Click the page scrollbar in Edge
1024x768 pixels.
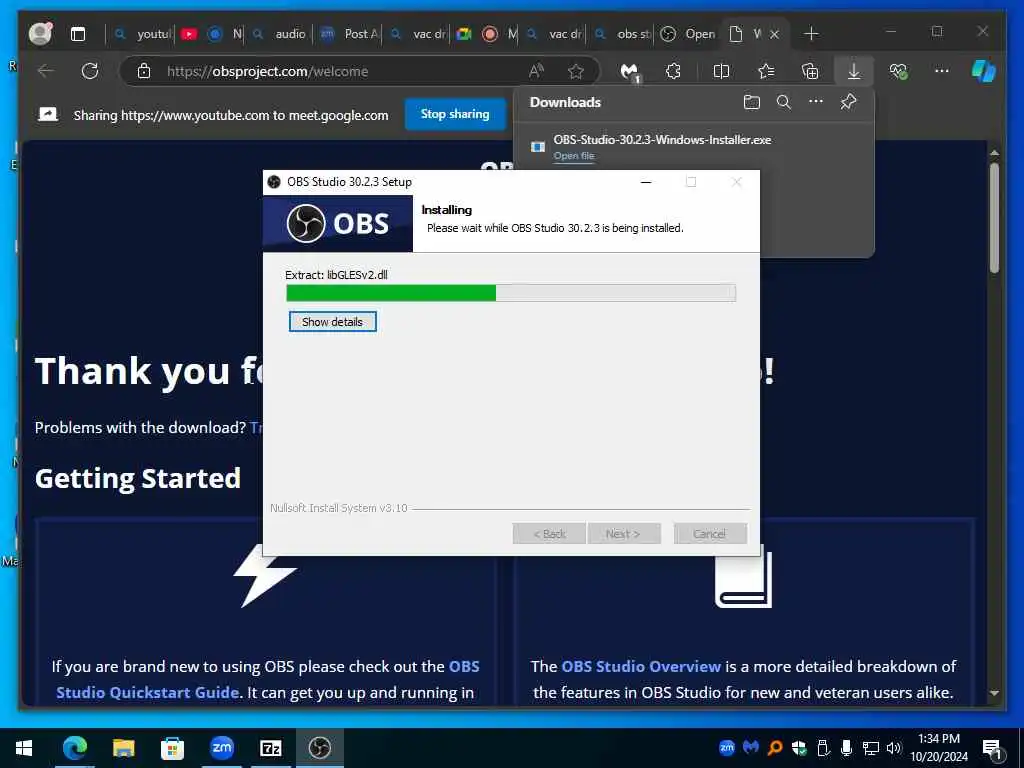coord(994,217)
